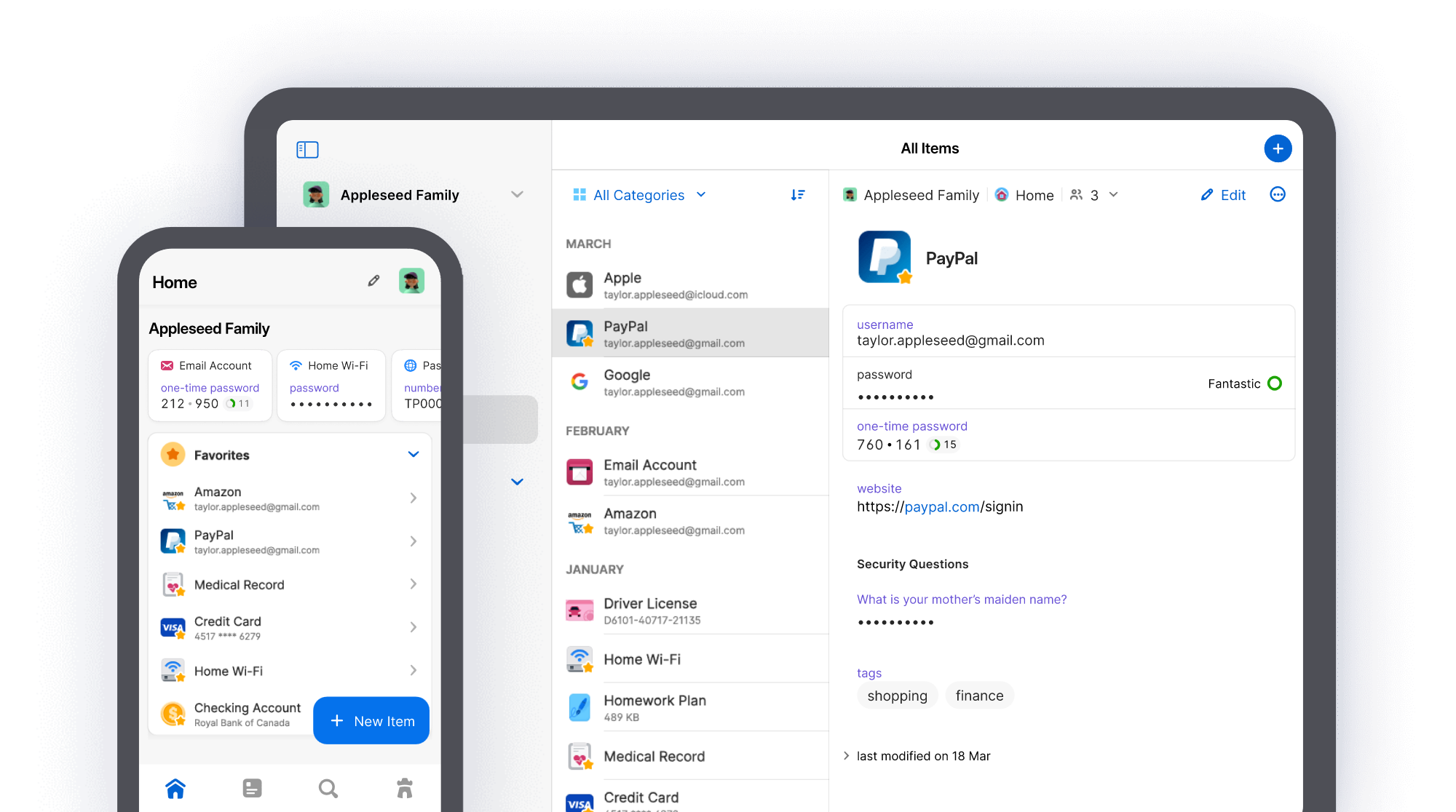
Task: Tap the New Item button
Action: click(x=371, y=721)
